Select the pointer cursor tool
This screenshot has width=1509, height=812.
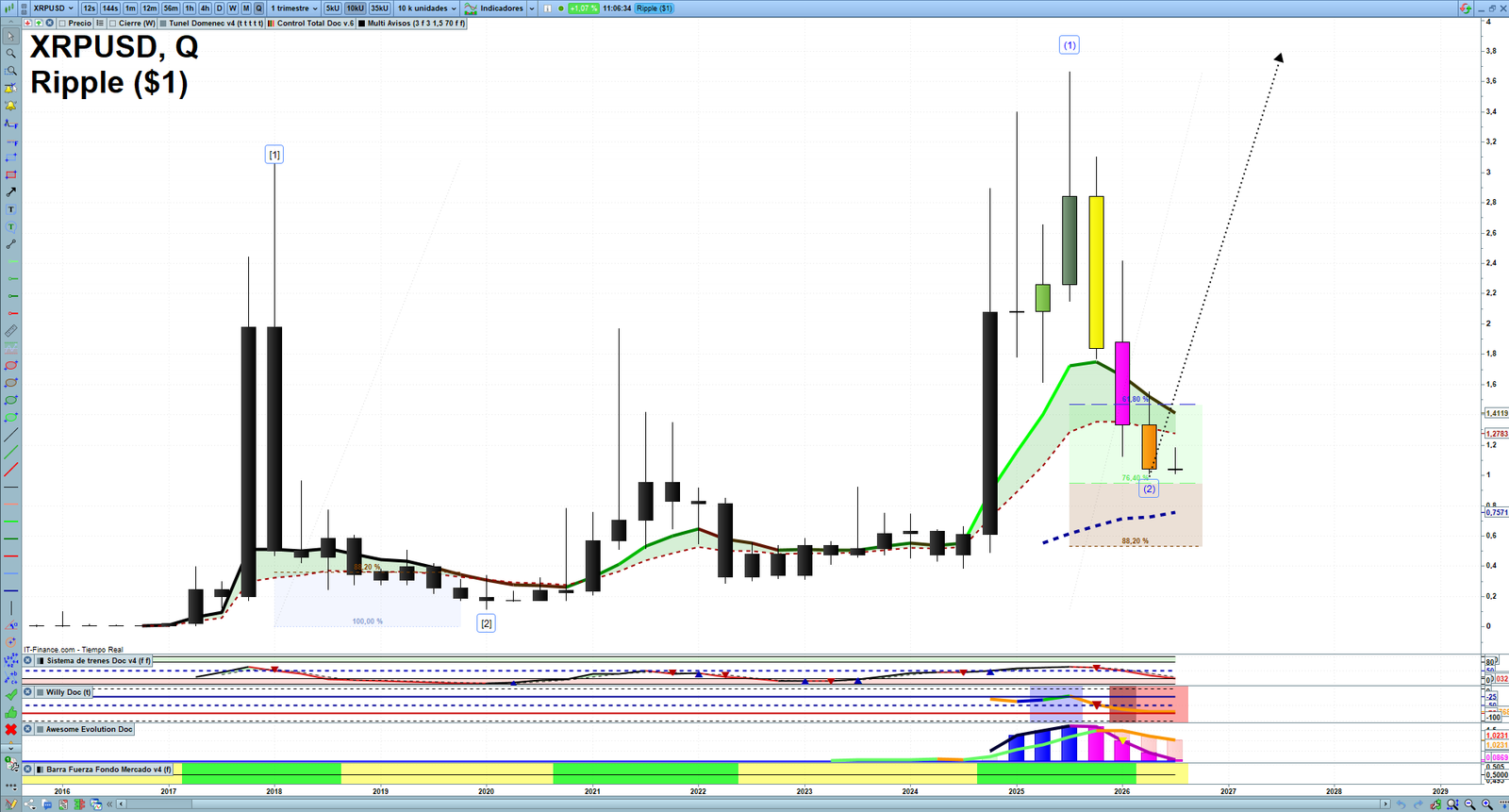tap(10, 36)
